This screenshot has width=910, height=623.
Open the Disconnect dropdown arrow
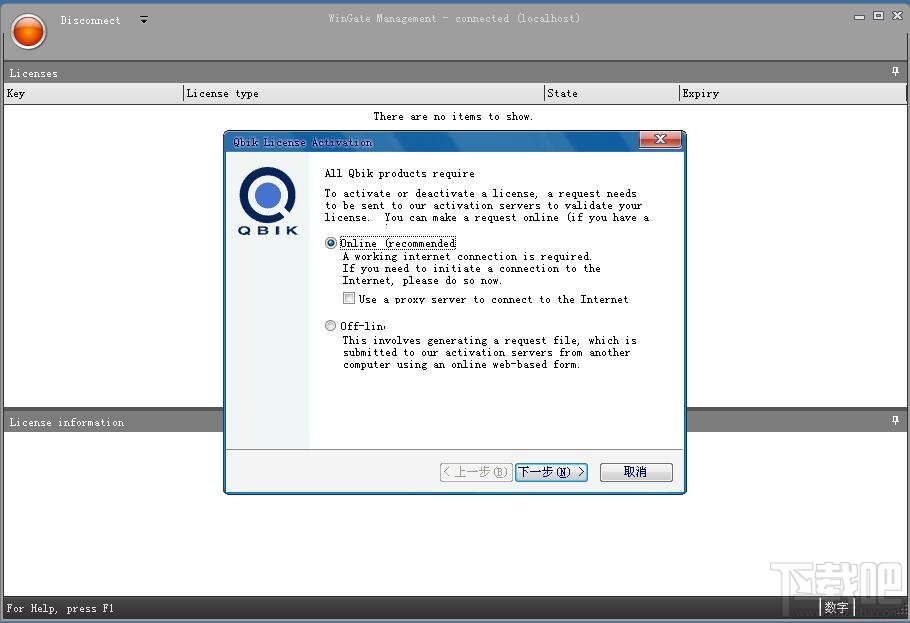[144, 20]
